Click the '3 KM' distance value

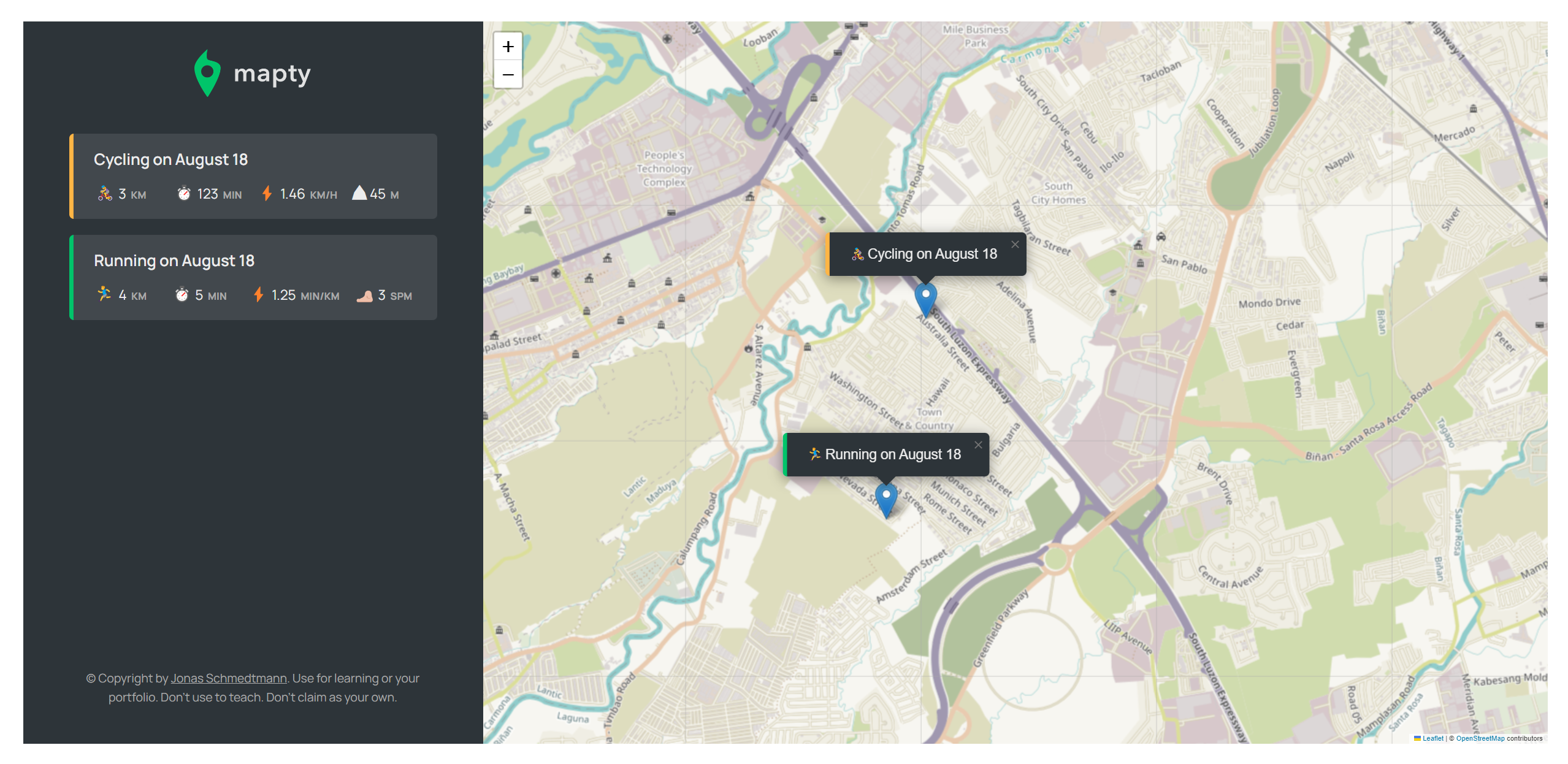tap(132, 194)
